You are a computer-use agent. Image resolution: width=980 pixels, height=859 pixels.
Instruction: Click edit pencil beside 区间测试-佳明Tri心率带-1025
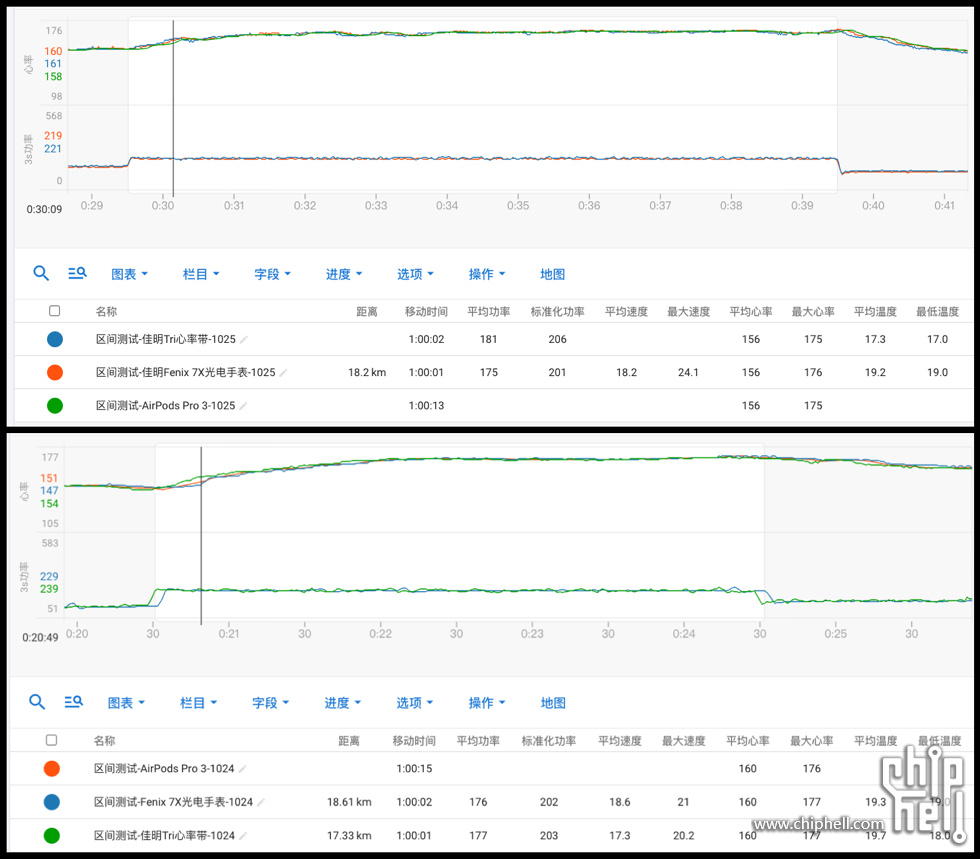point(244,339)
